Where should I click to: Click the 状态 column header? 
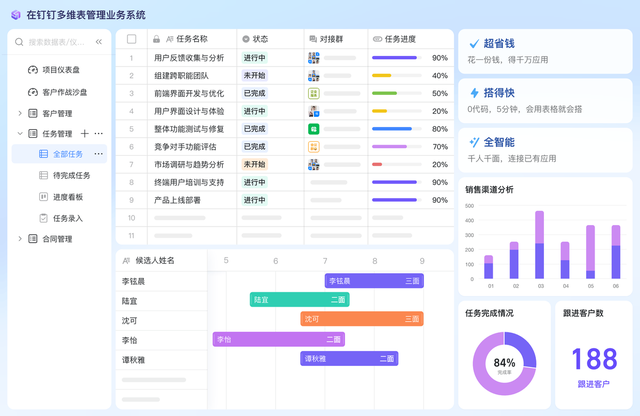[271, 39]
